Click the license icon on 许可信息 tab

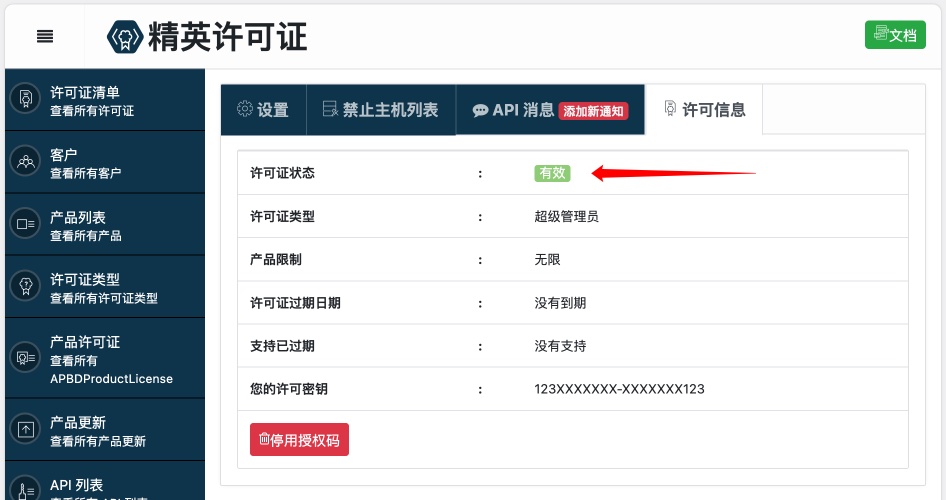point(670,108)
